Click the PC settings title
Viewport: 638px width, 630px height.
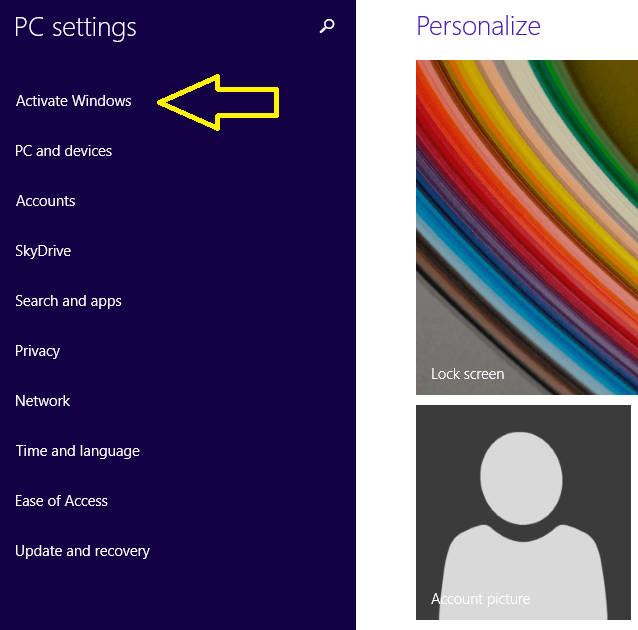75,27
